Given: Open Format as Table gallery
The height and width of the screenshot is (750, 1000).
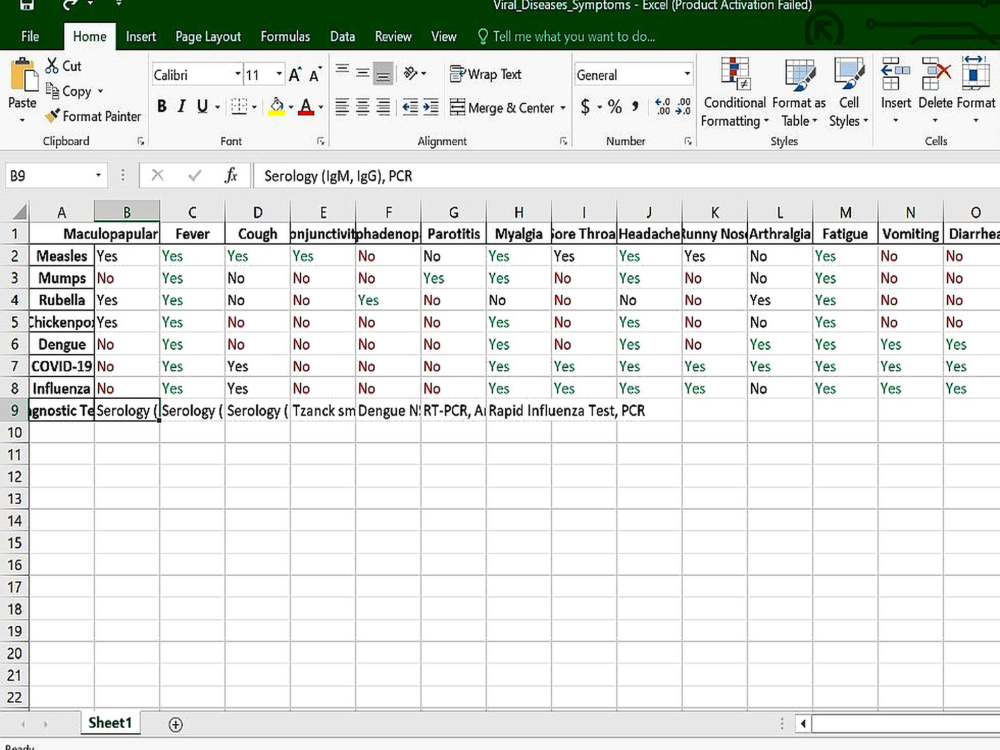Looking at the screenshot, I should [x=798, y=92].
